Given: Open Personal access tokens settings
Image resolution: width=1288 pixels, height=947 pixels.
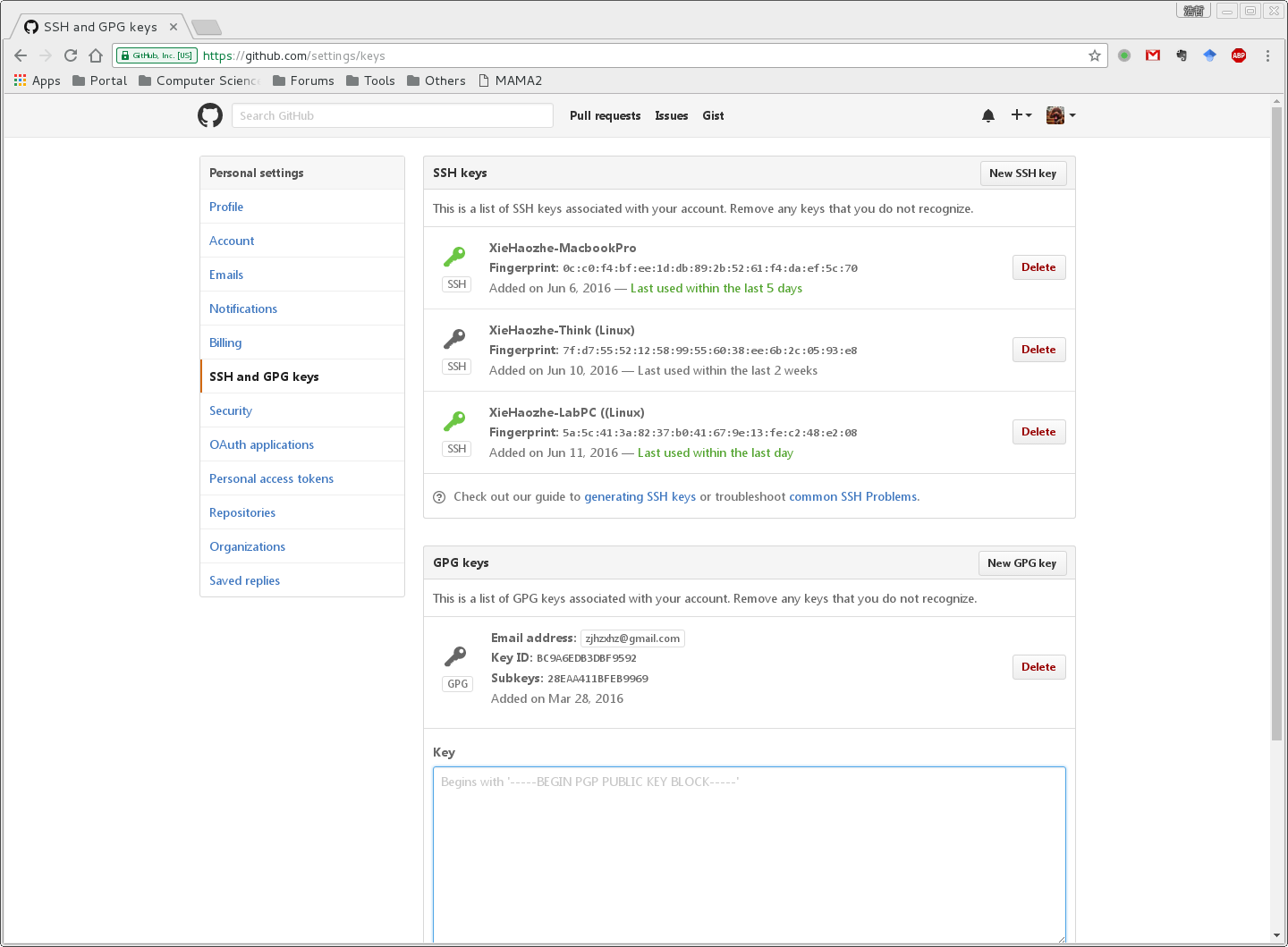Looking at the screenshot, I should pyautogui.click(x=302, y=478).
